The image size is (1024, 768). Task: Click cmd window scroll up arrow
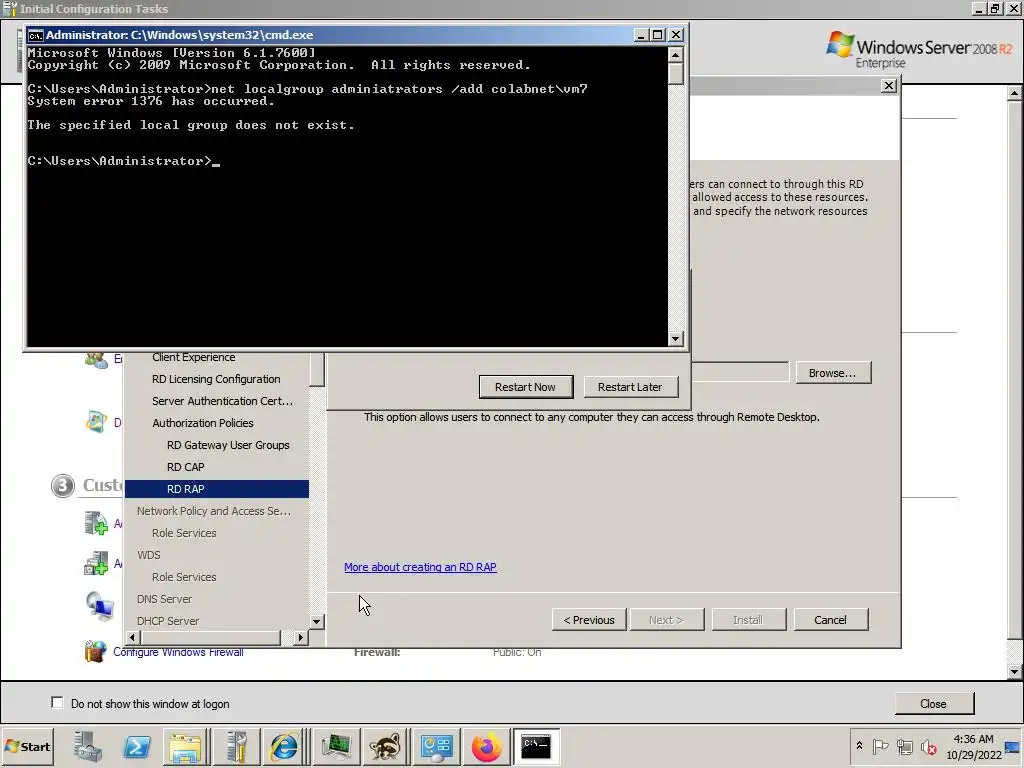pos(676,54)
